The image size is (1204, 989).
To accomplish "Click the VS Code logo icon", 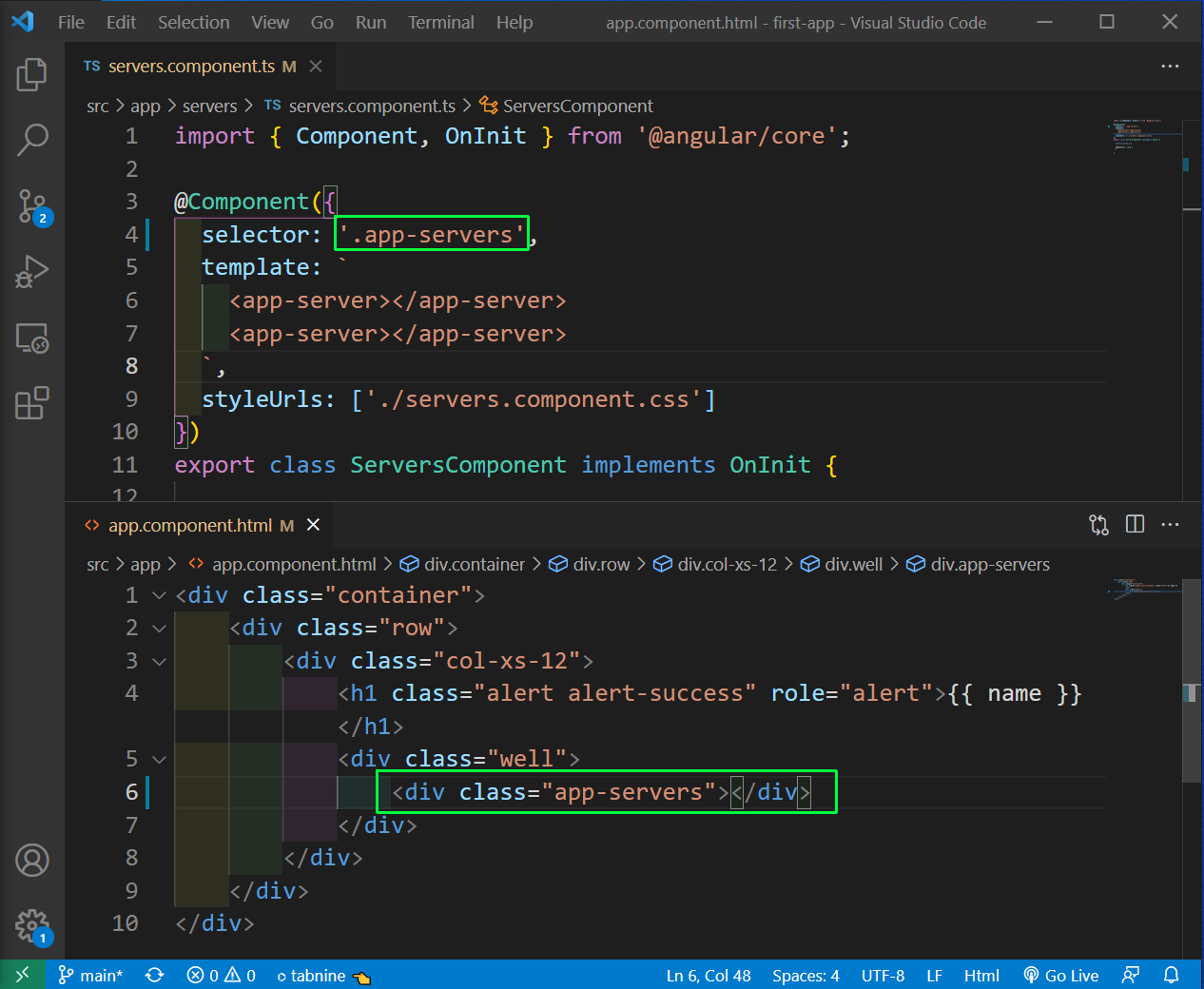I will coord(23,22).
